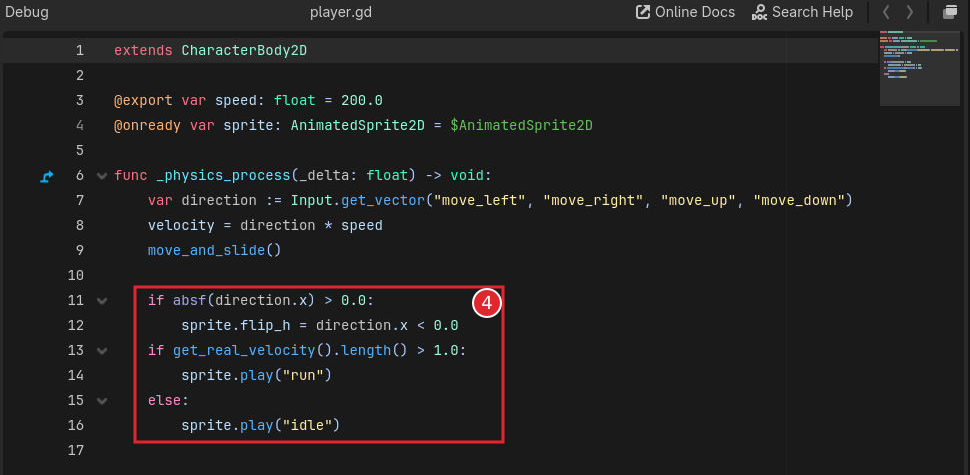Click line number 9 in gutter

pos(79,250)
